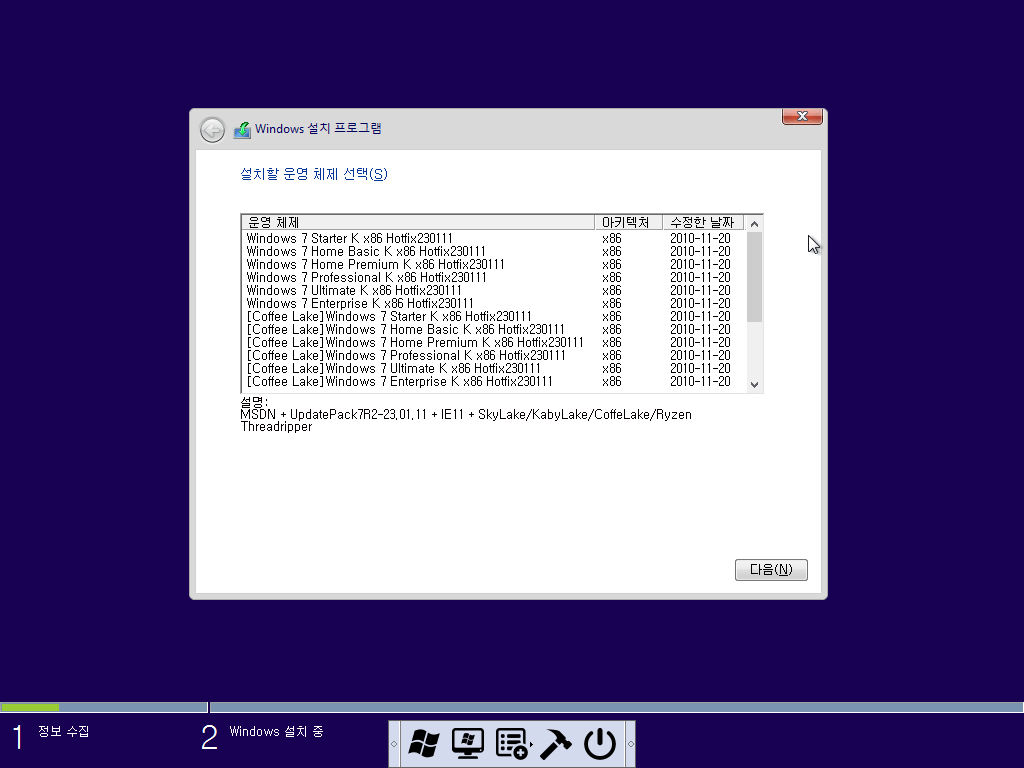1024x768 pixels.
Task: Click the Windows 설치 중 step label
Action: tap(276, 731)
